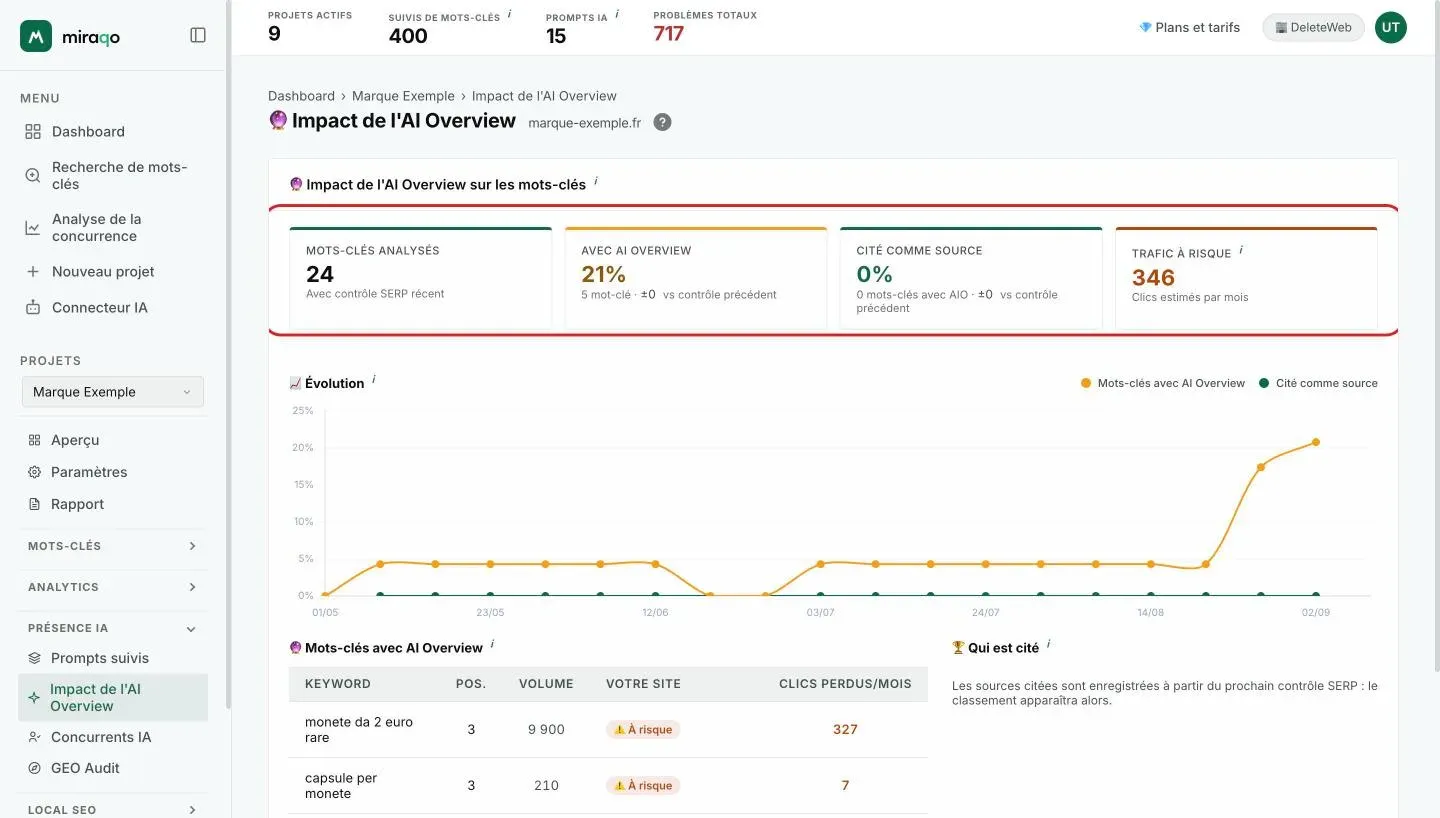Click the DeleteWeb account button

[1313, 28]
